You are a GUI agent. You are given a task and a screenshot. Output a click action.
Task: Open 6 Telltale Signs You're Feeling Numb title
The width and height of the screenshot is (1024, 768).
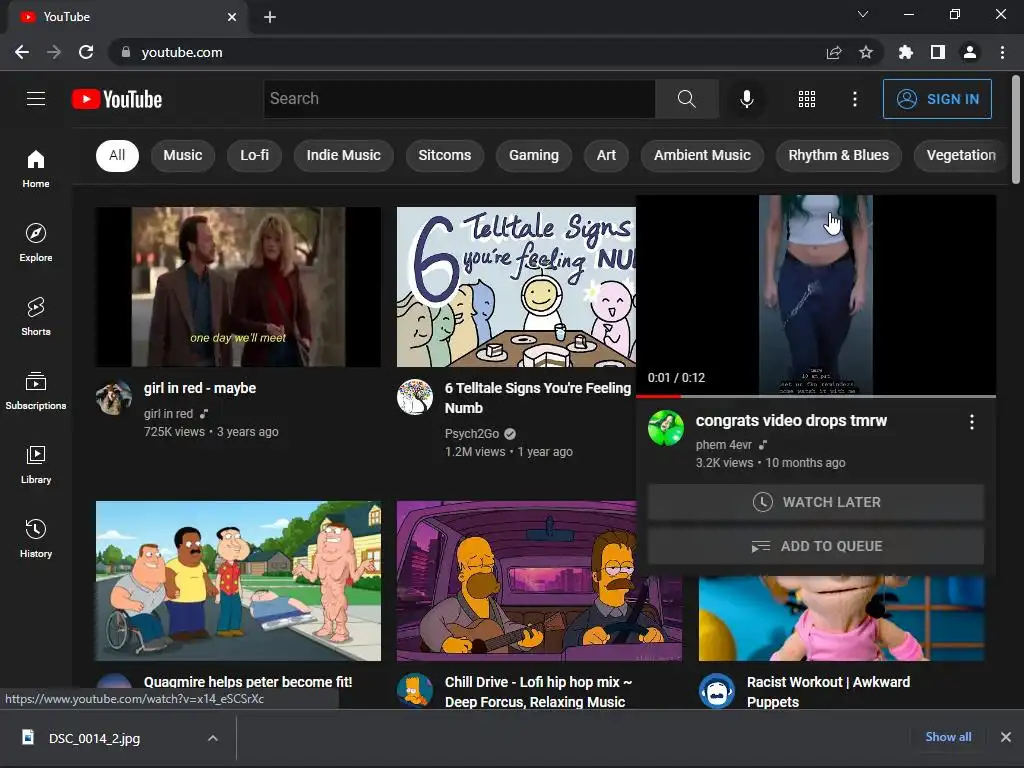point(538,398)
